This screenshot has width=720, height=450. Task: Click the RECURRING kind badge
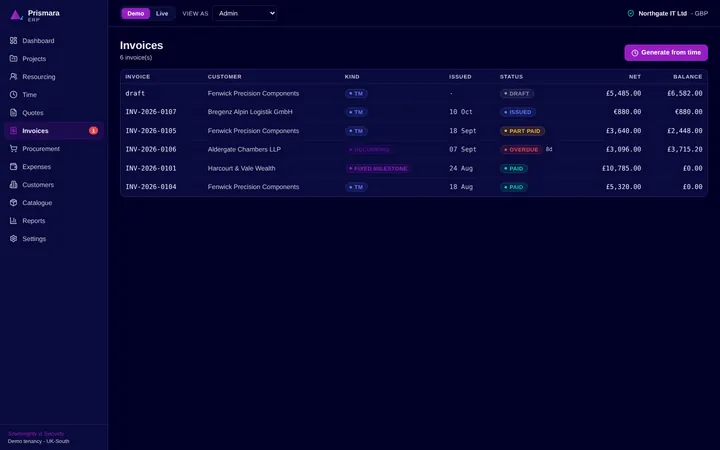369,150
